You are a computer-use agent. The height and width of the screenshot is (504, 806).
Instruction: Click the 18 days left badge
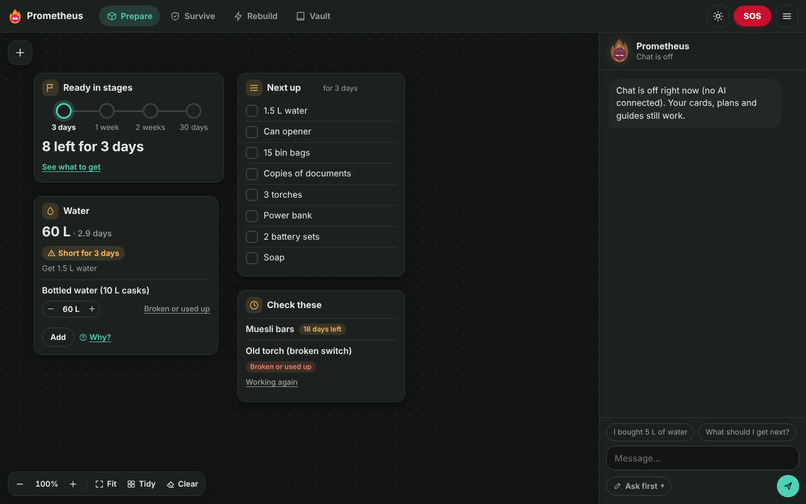322,329
